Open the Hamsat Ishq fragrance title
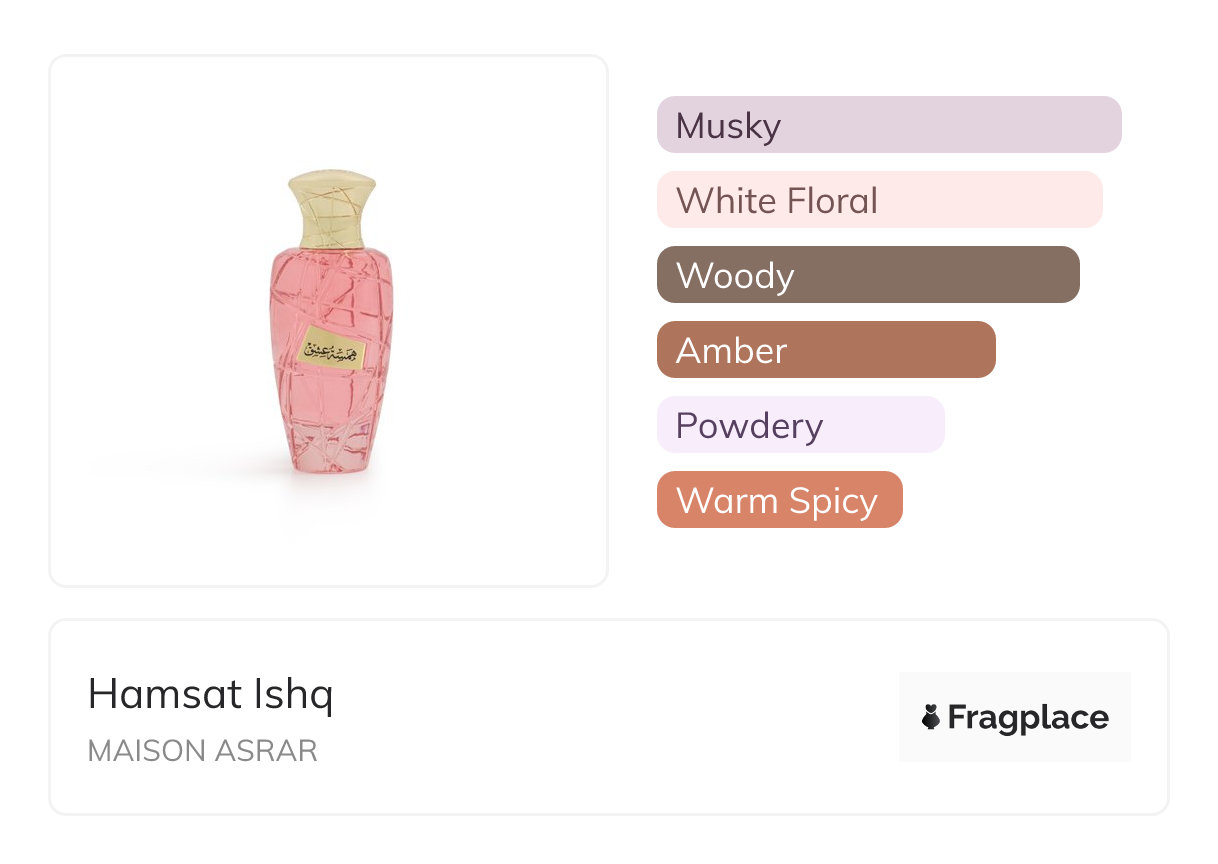This screenshot has height=864, width=1218. coord(210,694)
